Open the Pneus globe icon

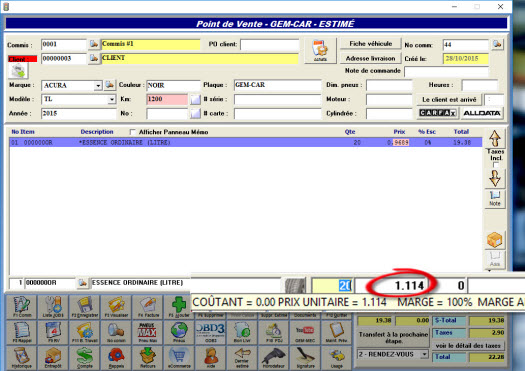[x=179, y=332]
